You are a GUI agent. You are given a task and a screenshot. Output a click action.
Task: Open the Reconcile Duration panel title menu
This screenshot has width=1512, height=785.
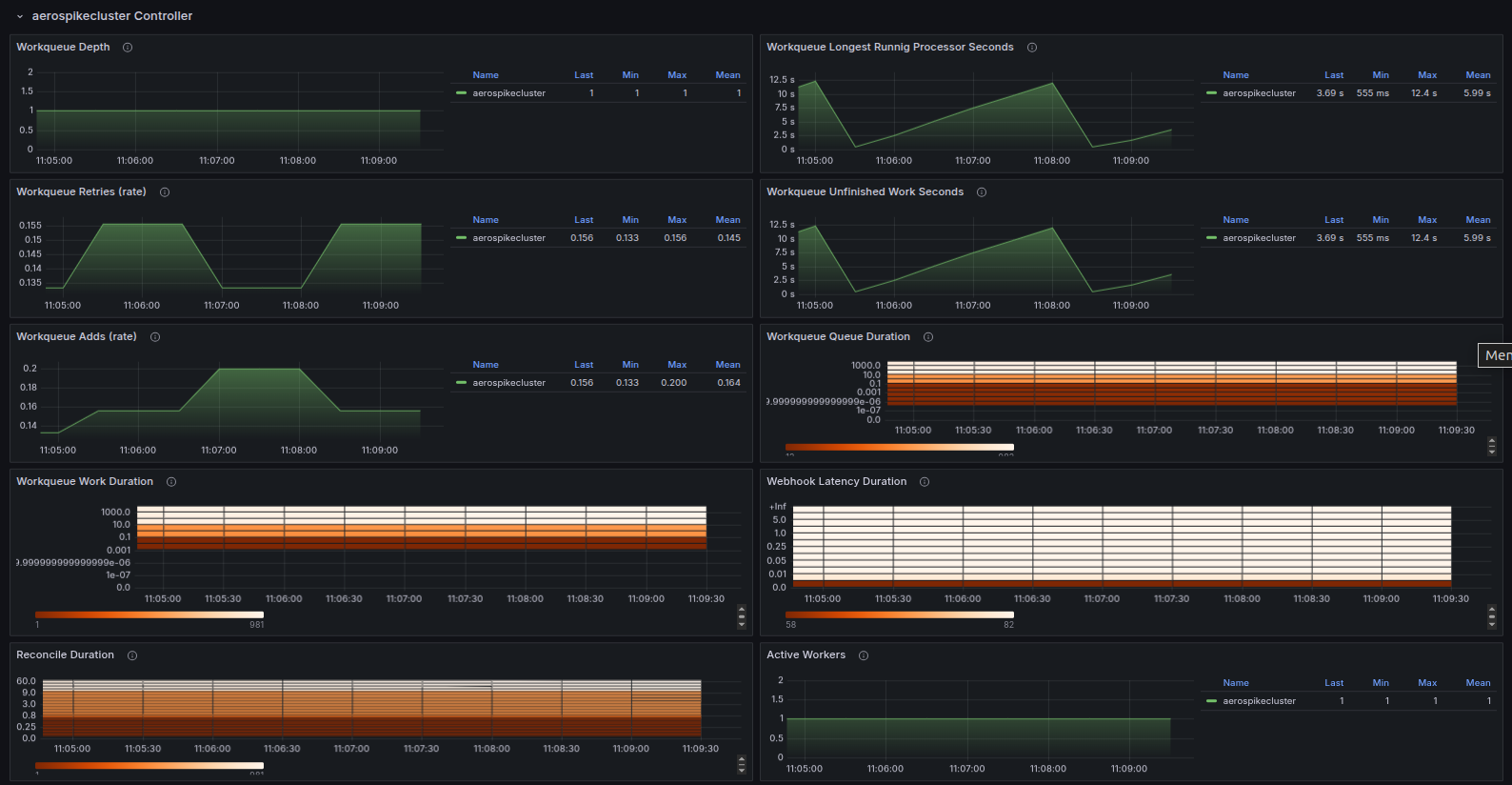65,655
